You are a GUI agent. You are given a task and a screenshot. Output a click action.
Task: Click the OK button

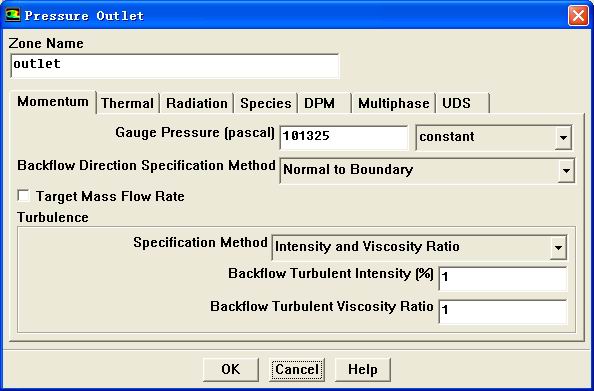tap(231, 369)
